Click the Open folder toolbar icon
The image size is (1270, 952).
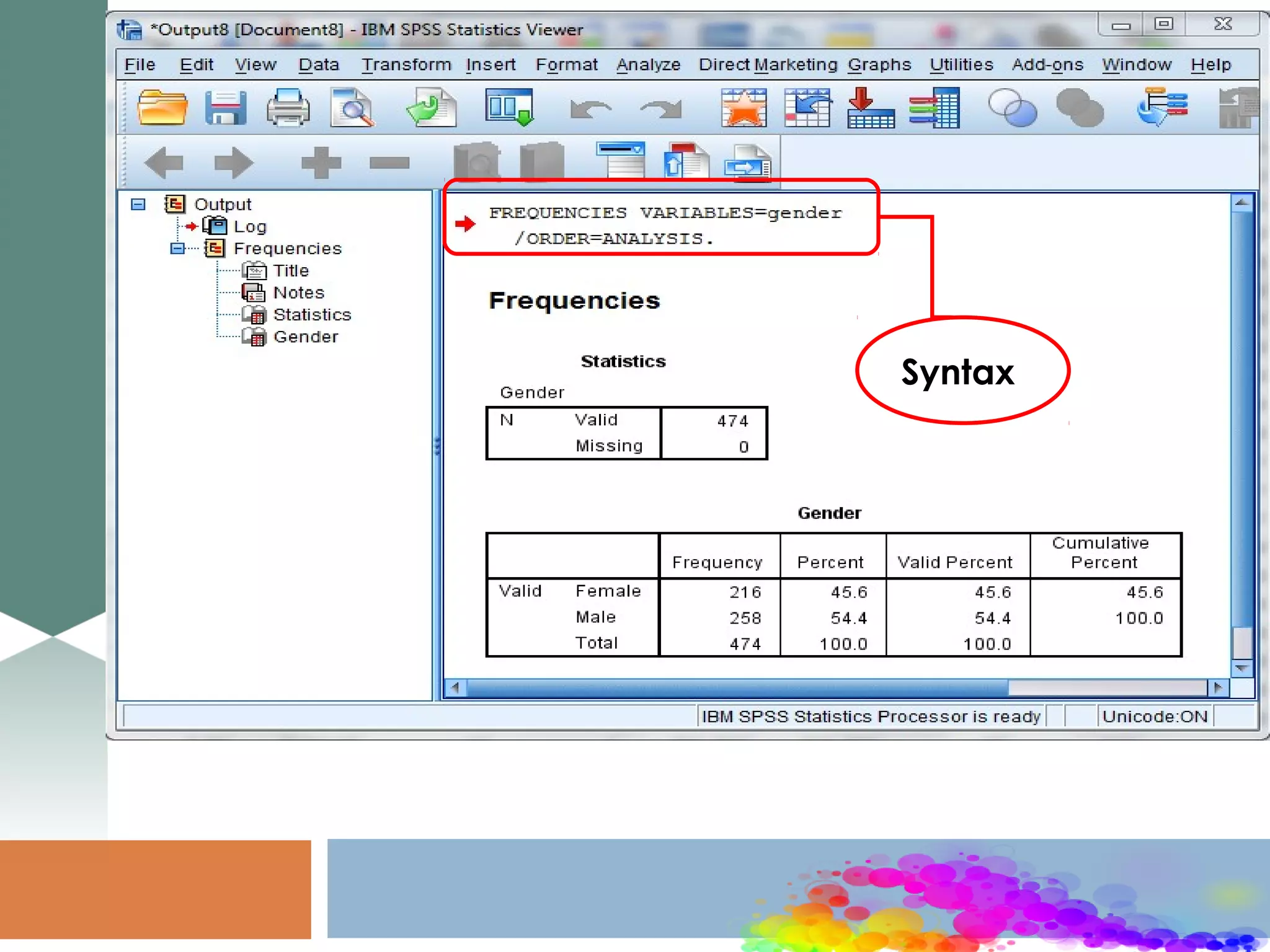[162, 108]
